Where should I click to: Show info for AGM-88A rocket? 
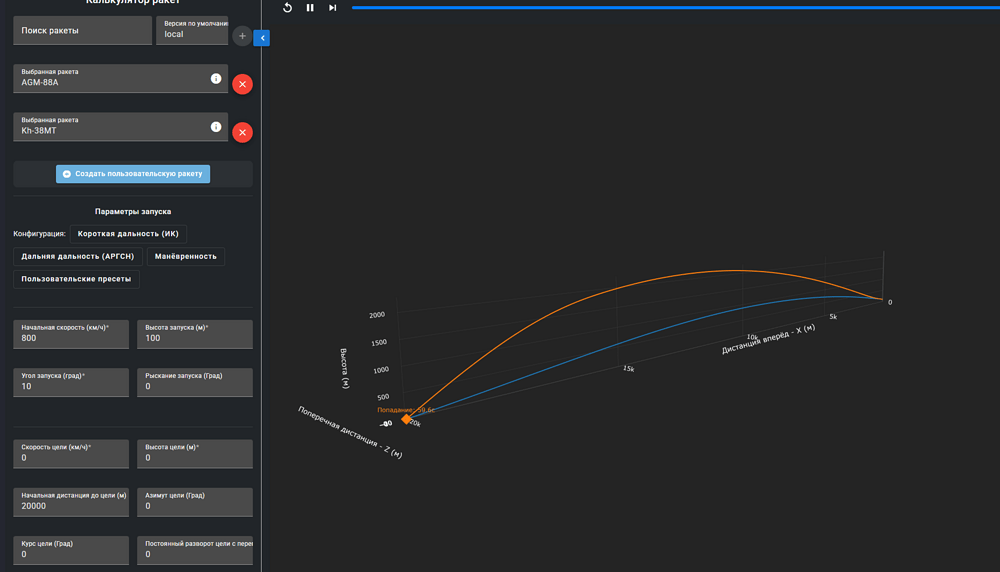(216, 78)
